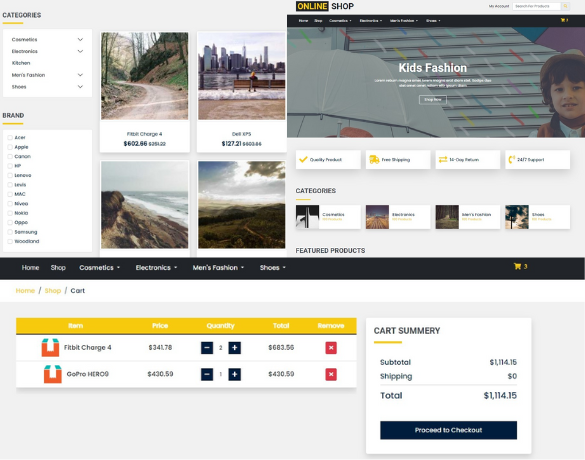
Task: Tick the Oppo brand checkbox
Action: 10,222
